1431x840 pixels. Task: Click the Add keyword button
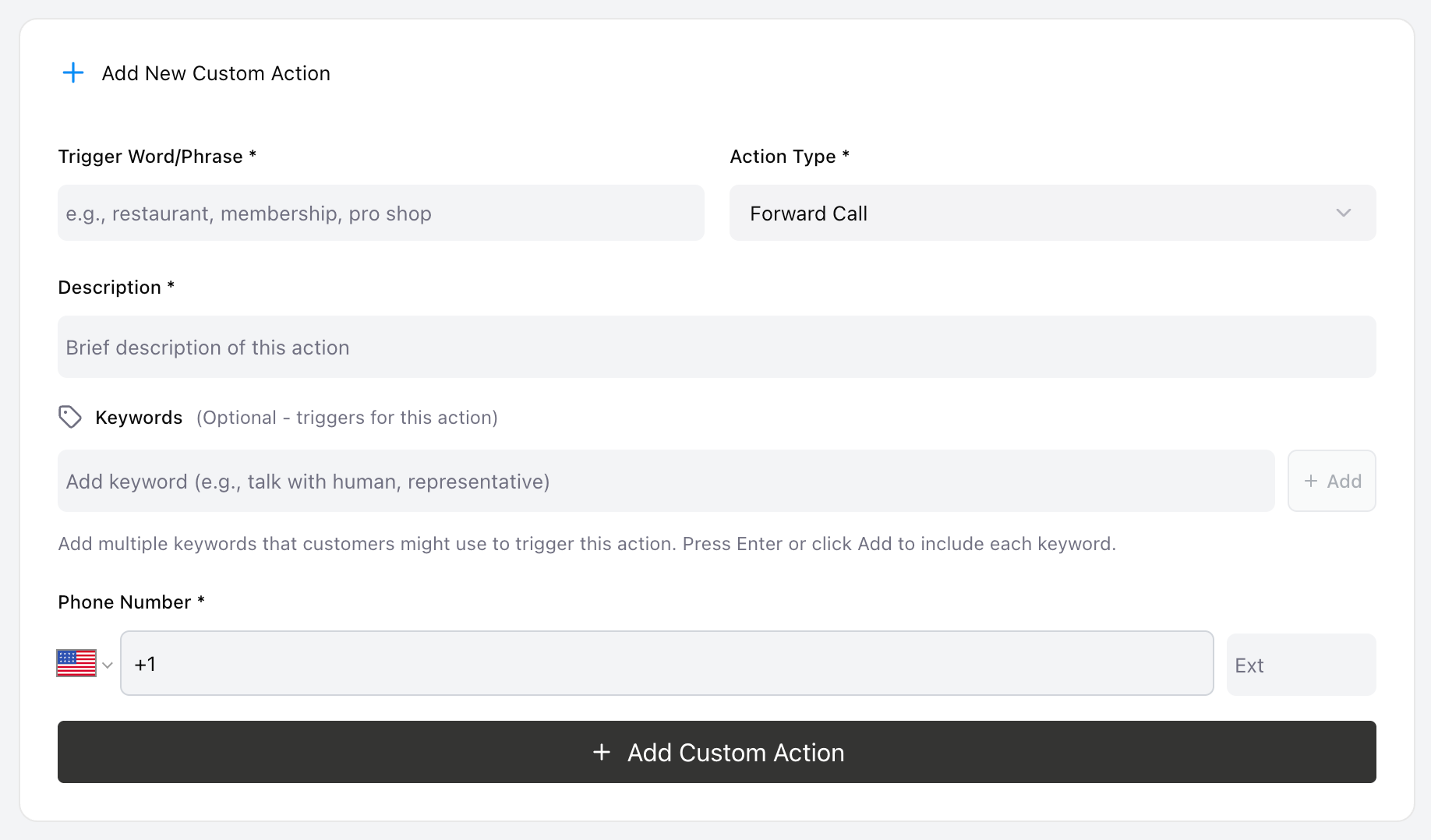click(1331, 481)
